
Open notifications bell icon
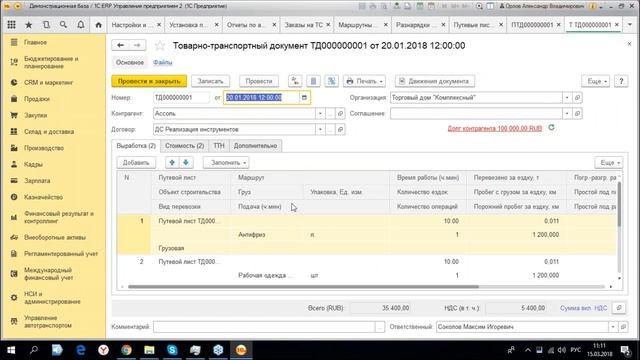pos(81,25)
